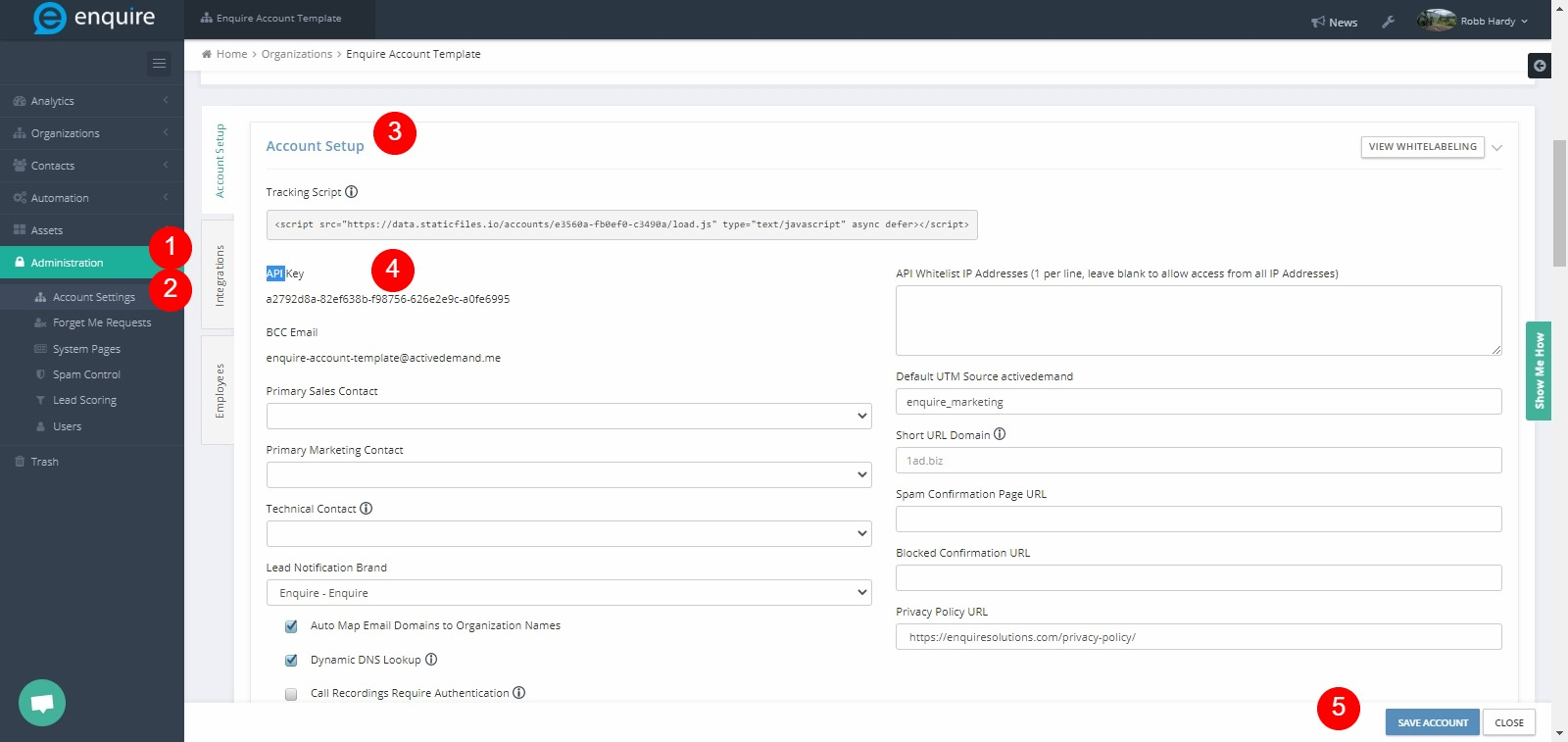
Task: Open Lead Scoring menu item
Action: [x=84, y=400]
